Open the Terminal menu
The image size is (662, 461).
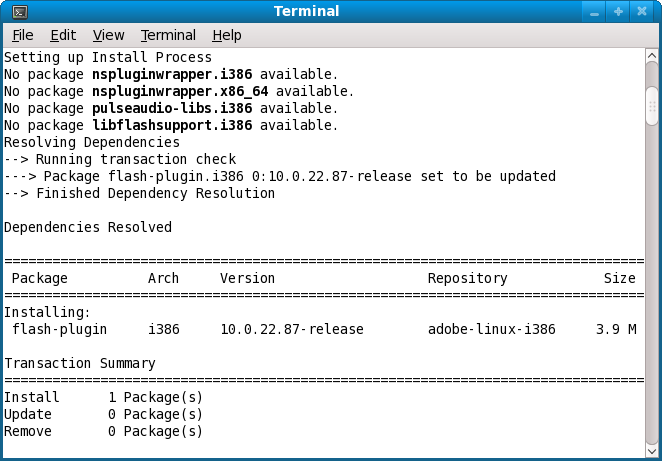pos(168,35)
